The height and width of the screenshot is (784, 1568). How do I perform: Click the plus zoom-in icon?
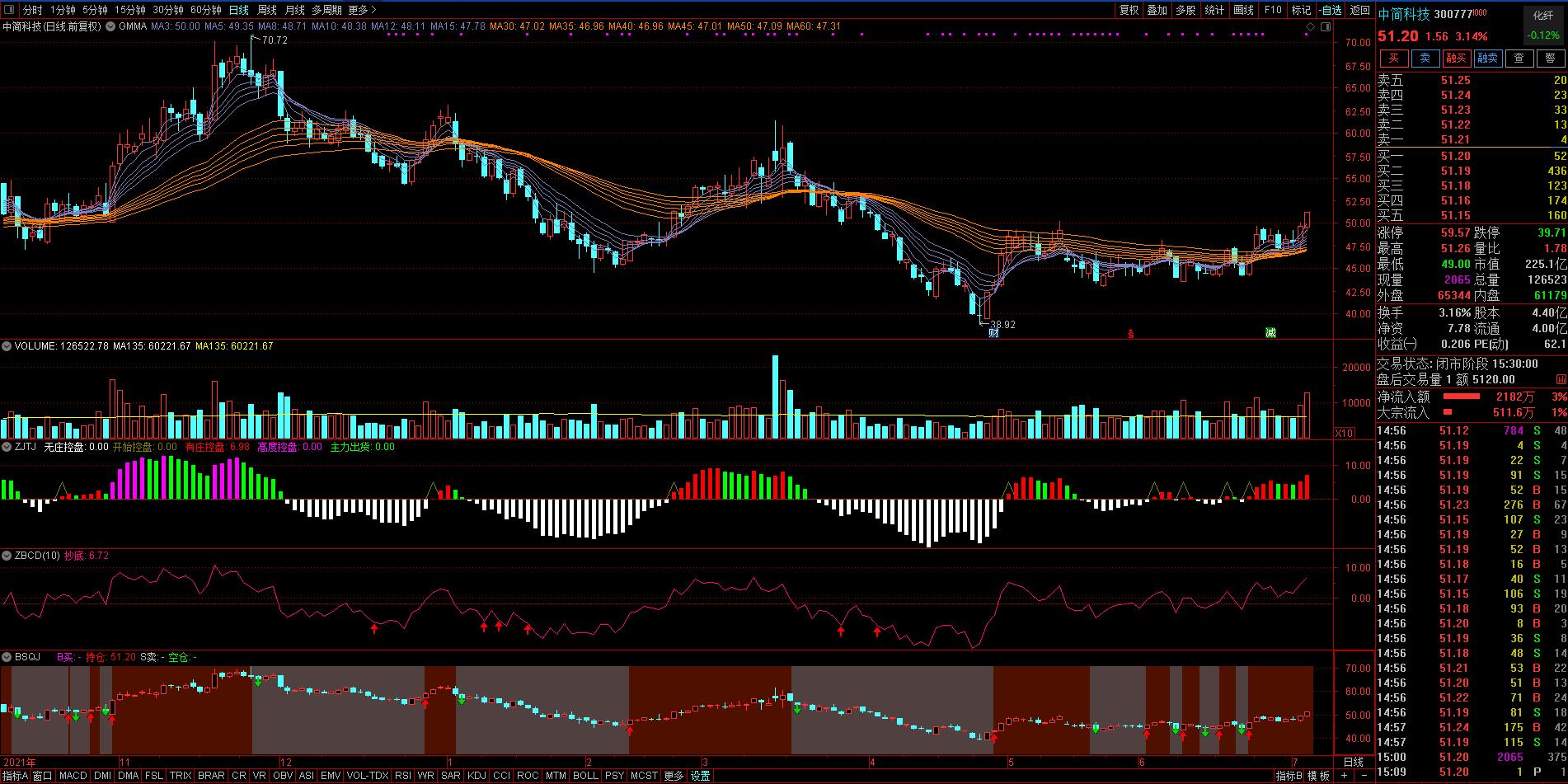1344,776
